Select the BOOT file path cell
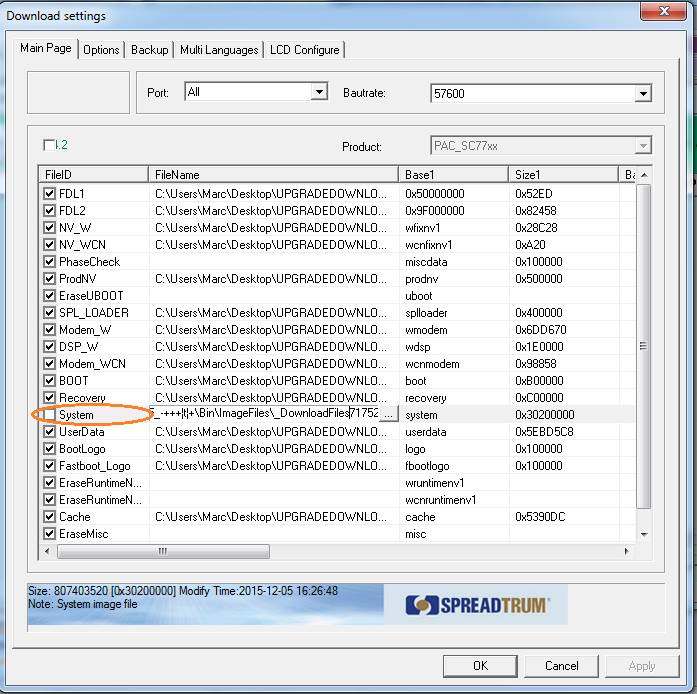Viewport: 697px width, 694px height. pos(271,381)
